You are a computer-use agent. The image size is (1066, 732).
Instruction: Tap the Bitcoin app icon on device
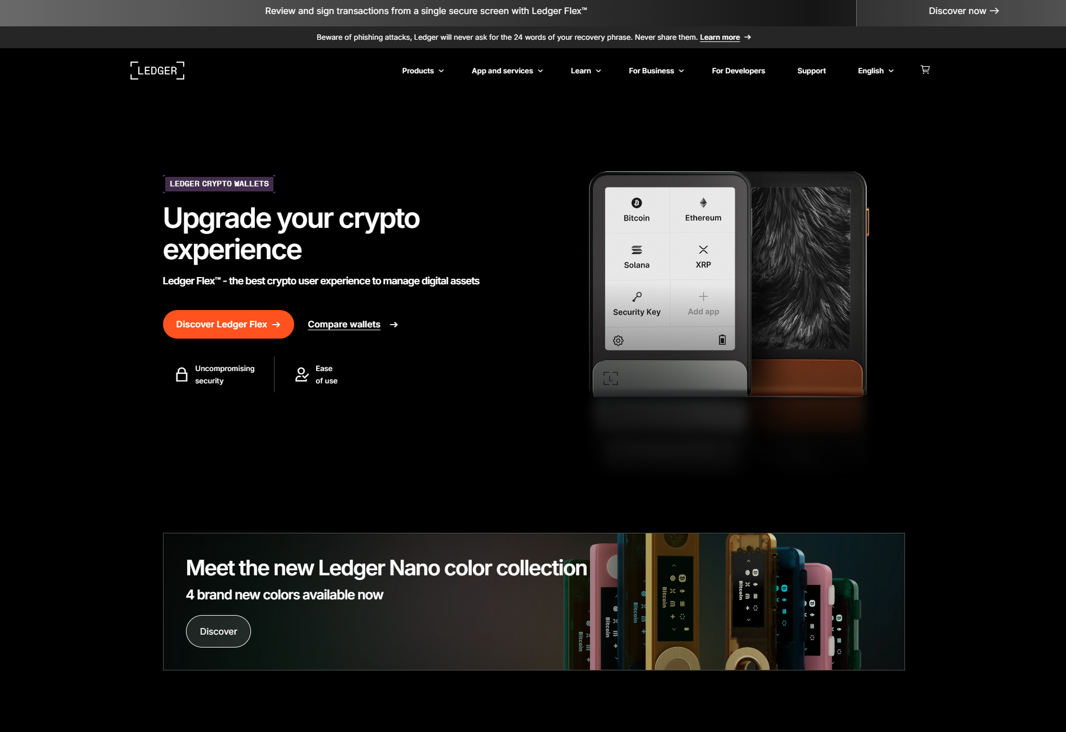636,203
